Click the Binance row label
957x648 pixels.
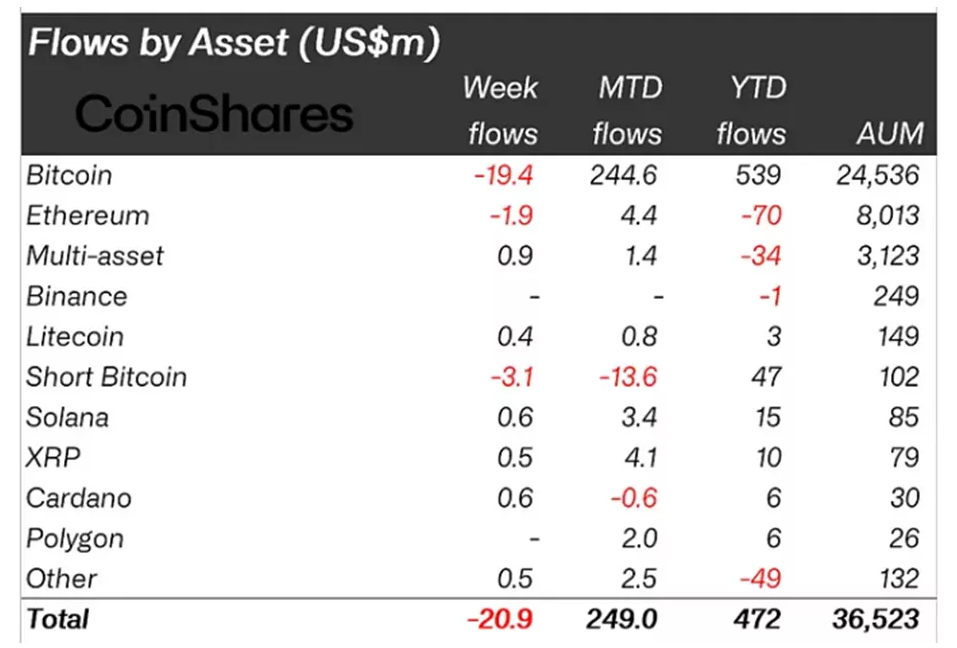pyautogui.click(x=77, y=297)
